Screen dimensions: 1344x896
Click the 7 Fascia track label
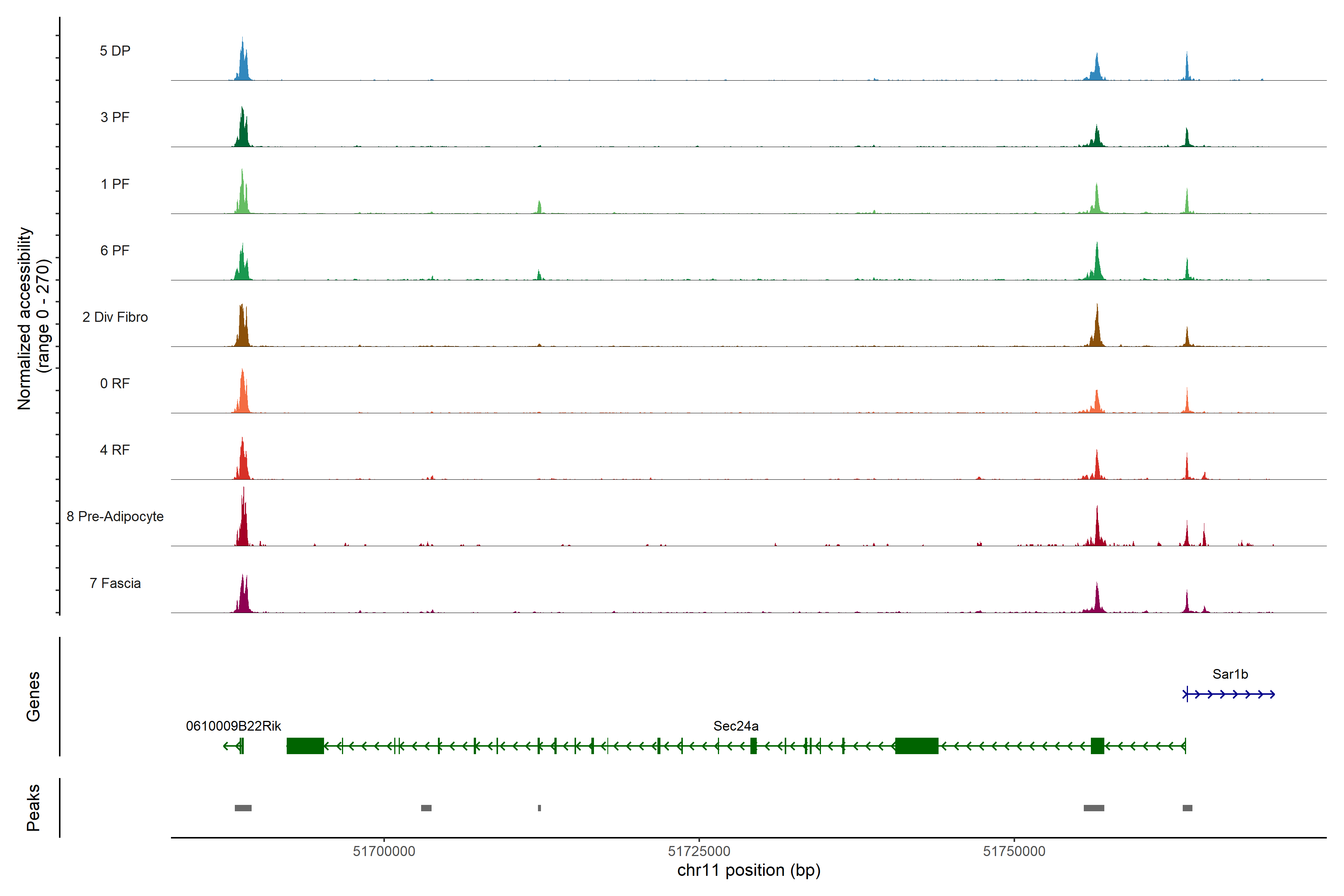pyautogui.click(x=115, y=583)
